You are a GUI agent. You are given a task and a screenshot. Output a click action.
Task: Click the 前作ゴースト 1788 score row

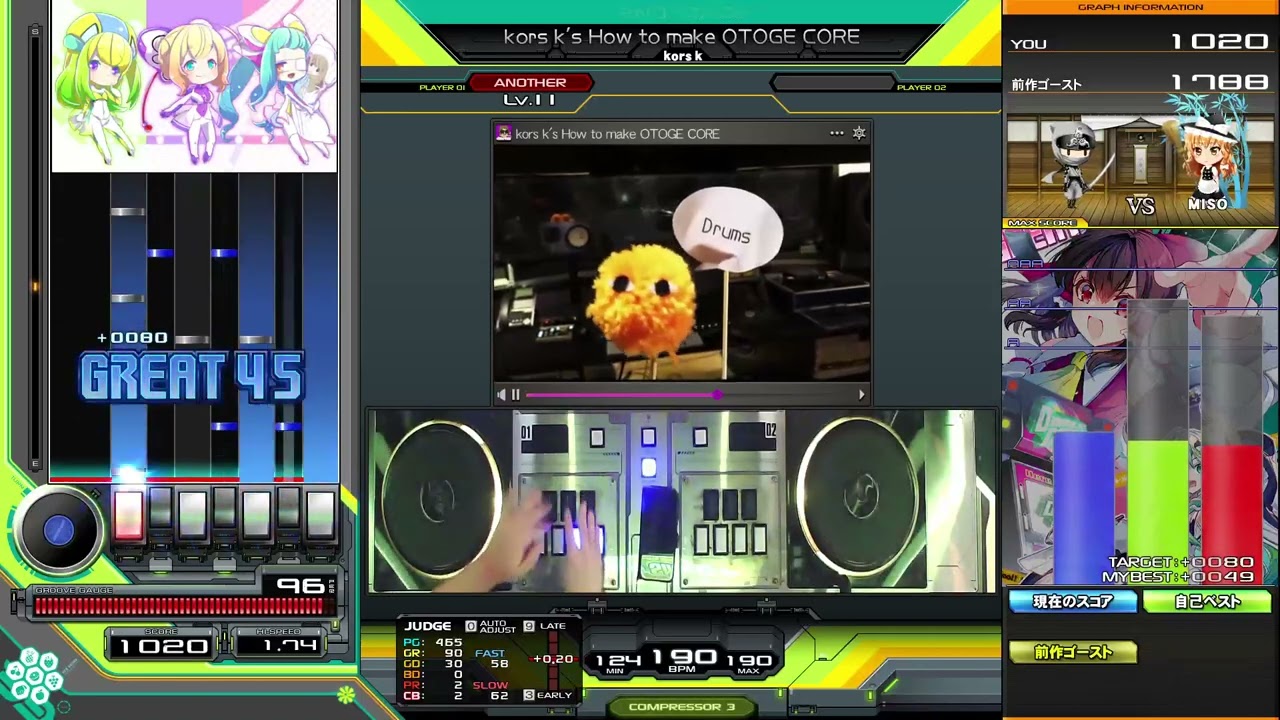click(1140, 83)
